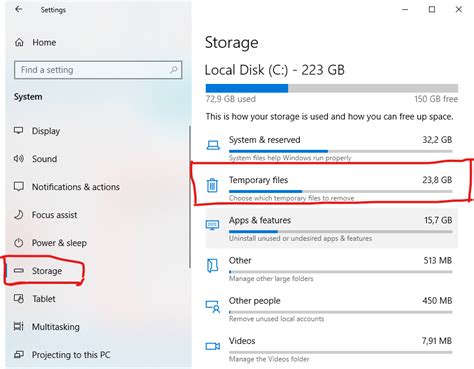The width and height of the screenshot is (474, 369).
Task: Click the Local Disk usage bar
Action: (332, 88)
